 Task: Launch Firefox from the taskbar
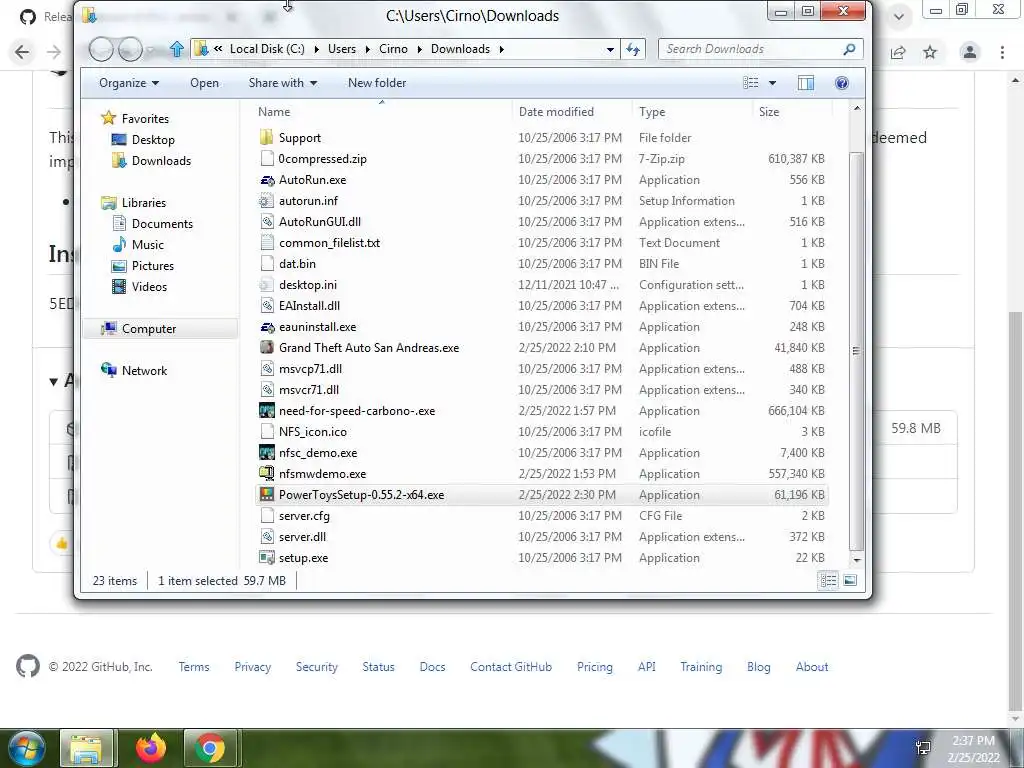pos(151,748)
